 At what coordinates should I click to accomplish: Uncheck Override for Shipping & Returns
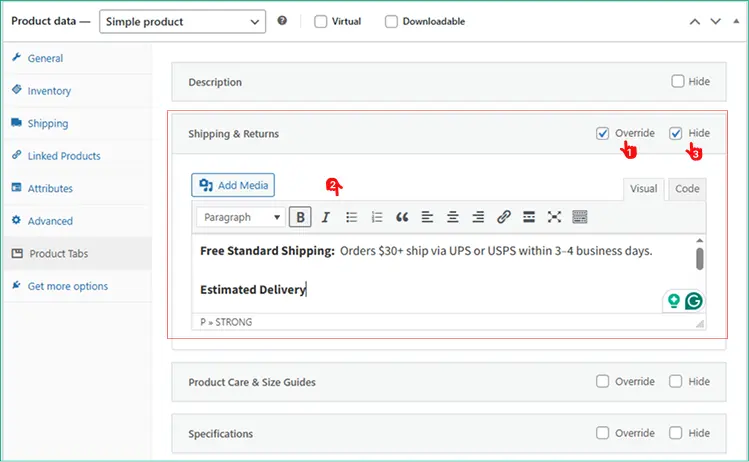602,133
